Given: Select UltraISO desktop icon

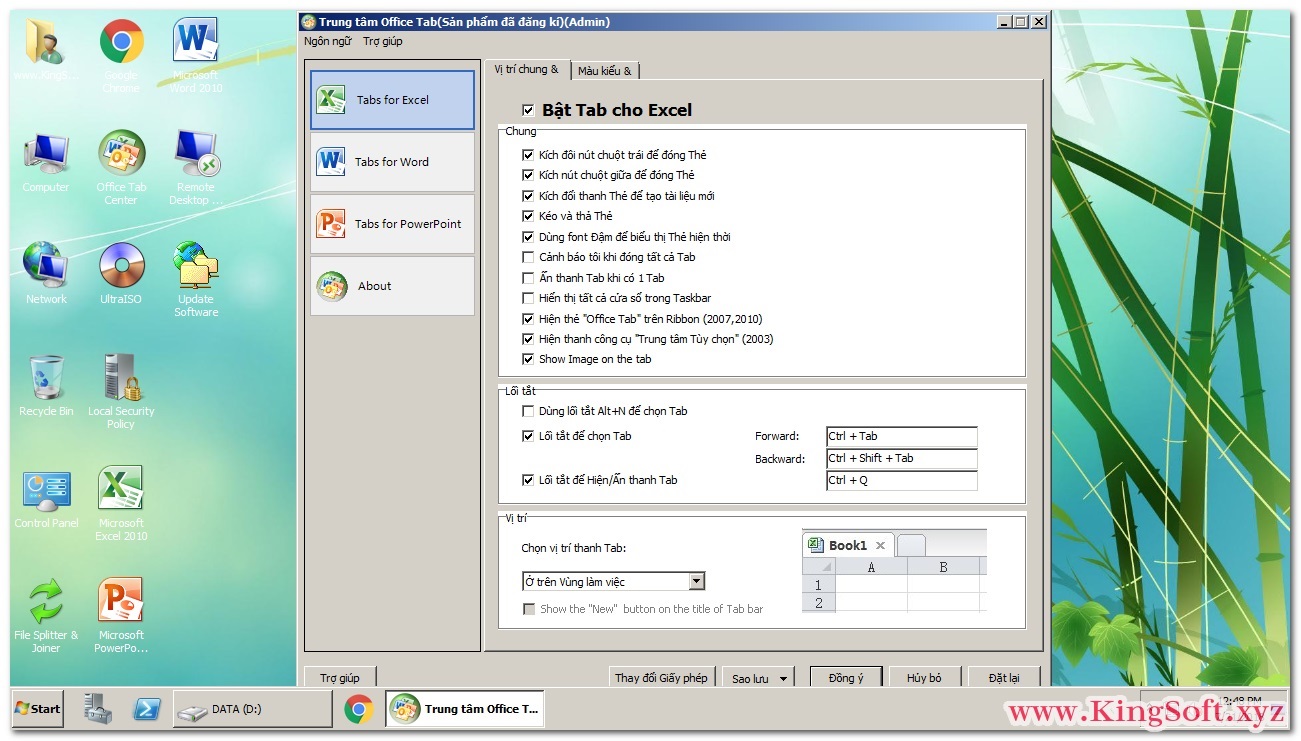Looking at the screenshot, I should (x=121, y=273).
